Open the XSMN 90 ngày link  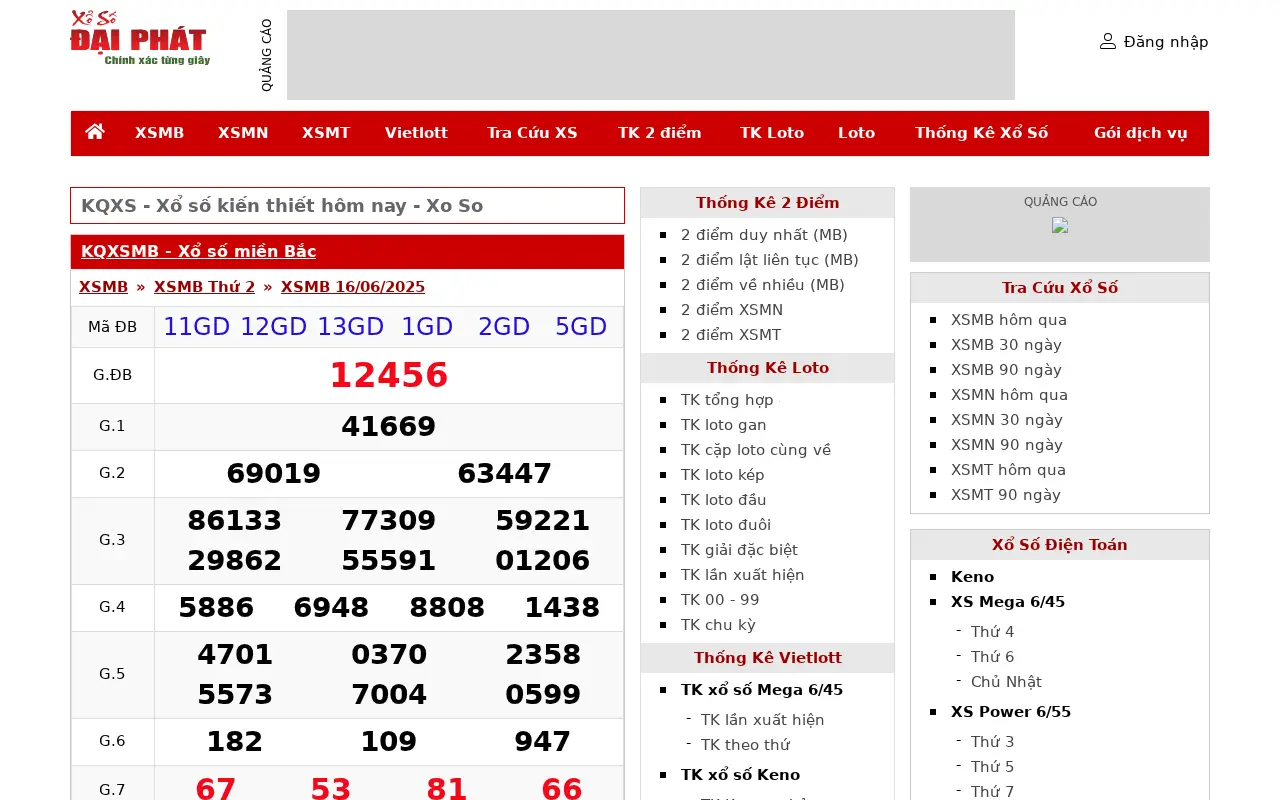[x=1007, y=445]
